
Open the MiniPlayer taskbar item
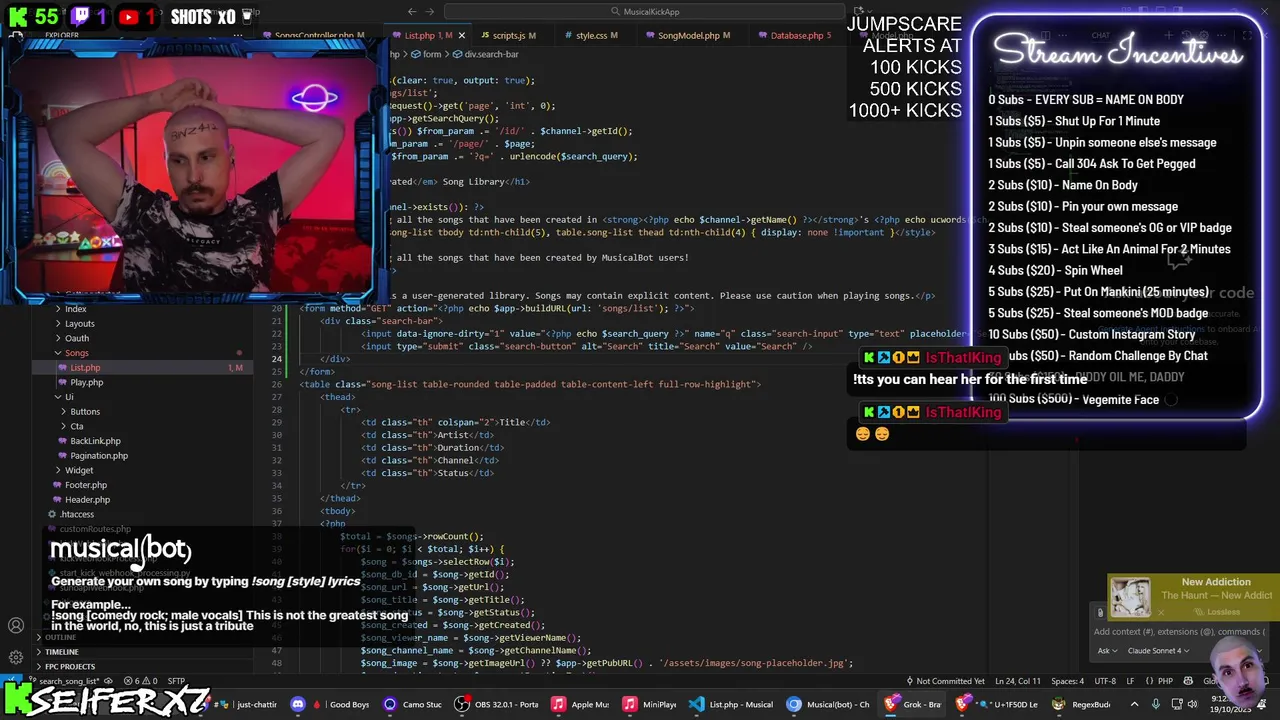(x=651, y=704)
